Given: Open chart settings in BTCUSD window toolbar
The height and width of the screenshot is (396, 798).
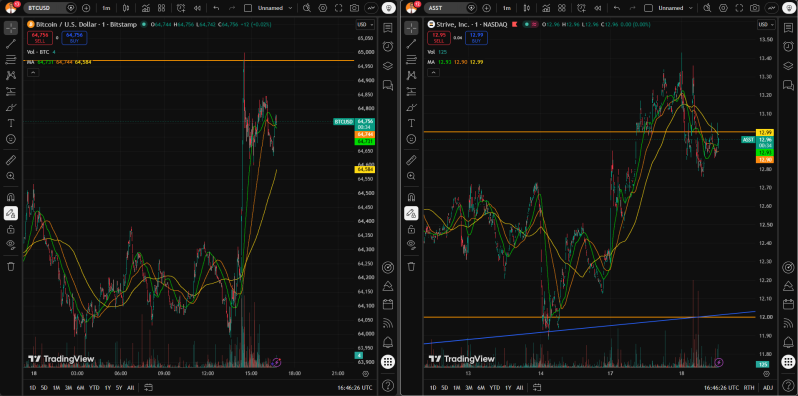Looking at the screenshot, I should [x=323, y=8].
